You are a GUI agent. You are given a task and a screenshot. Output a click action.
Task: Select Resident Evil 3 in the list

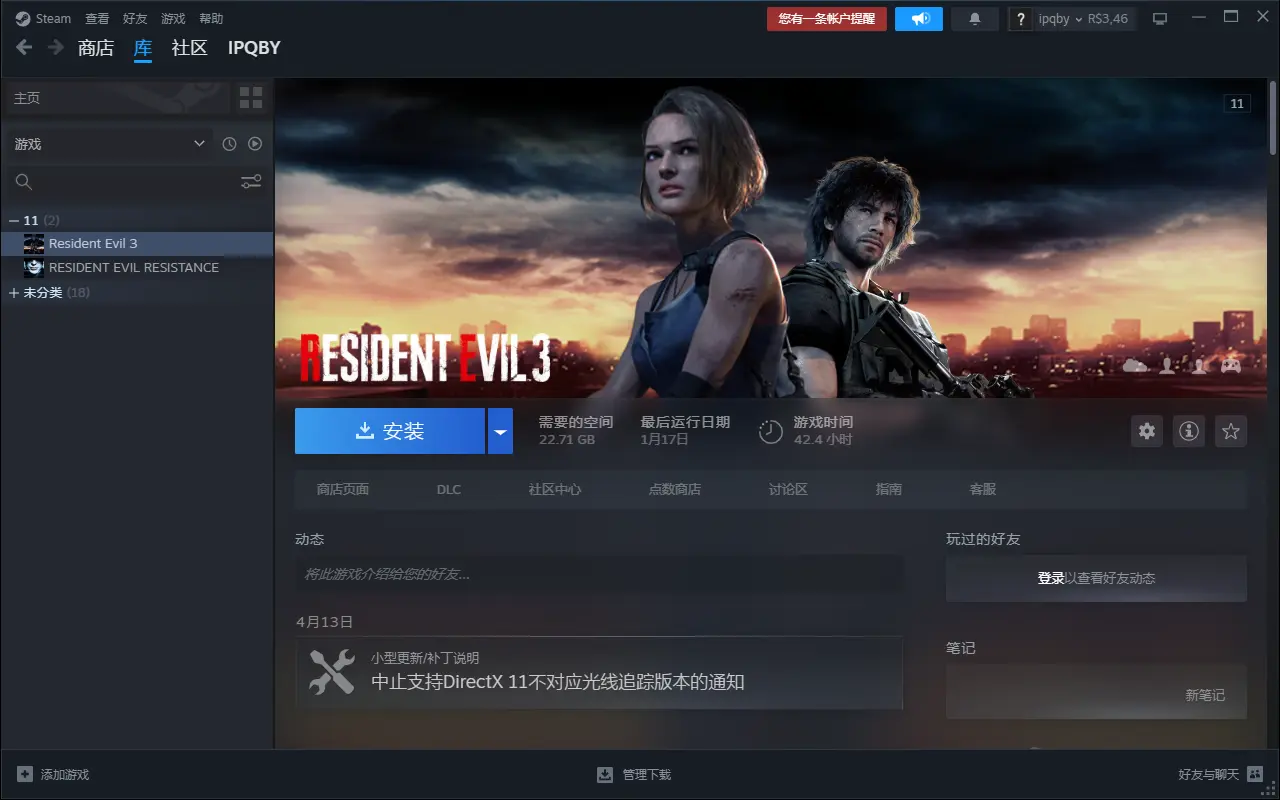point(137,243)
